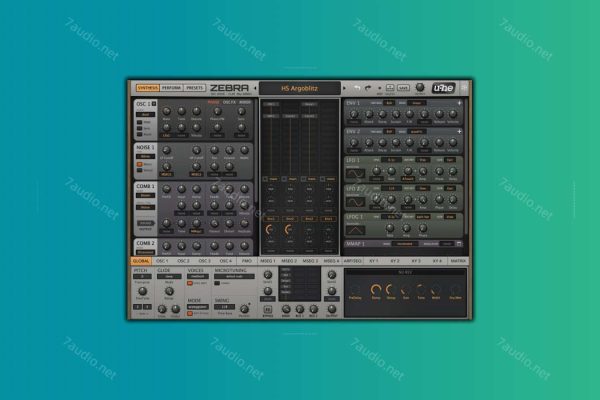
Task: Click the small icon beside OSC 1 title
Action: pyautogui.click(x=154, y=104)
